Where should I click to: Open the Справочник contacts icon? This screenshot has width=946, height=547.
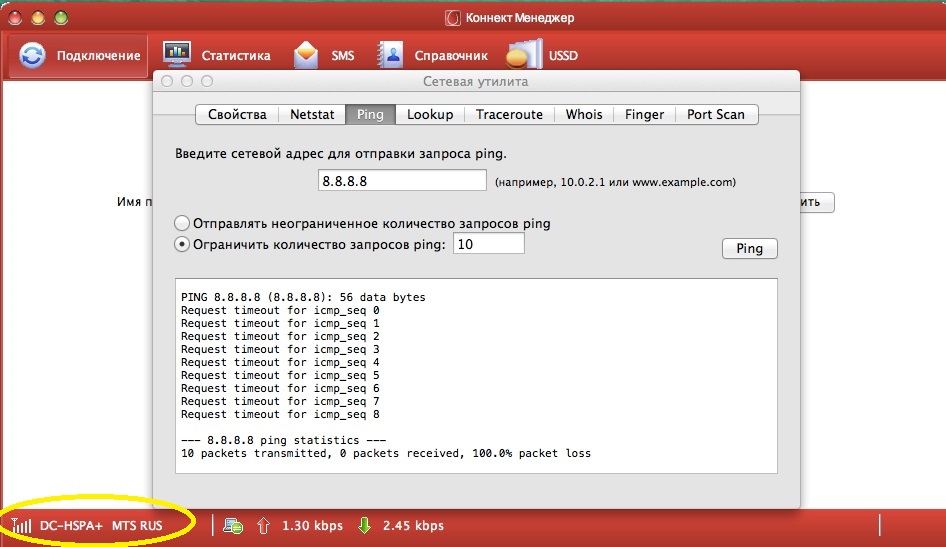pos(390,55)
